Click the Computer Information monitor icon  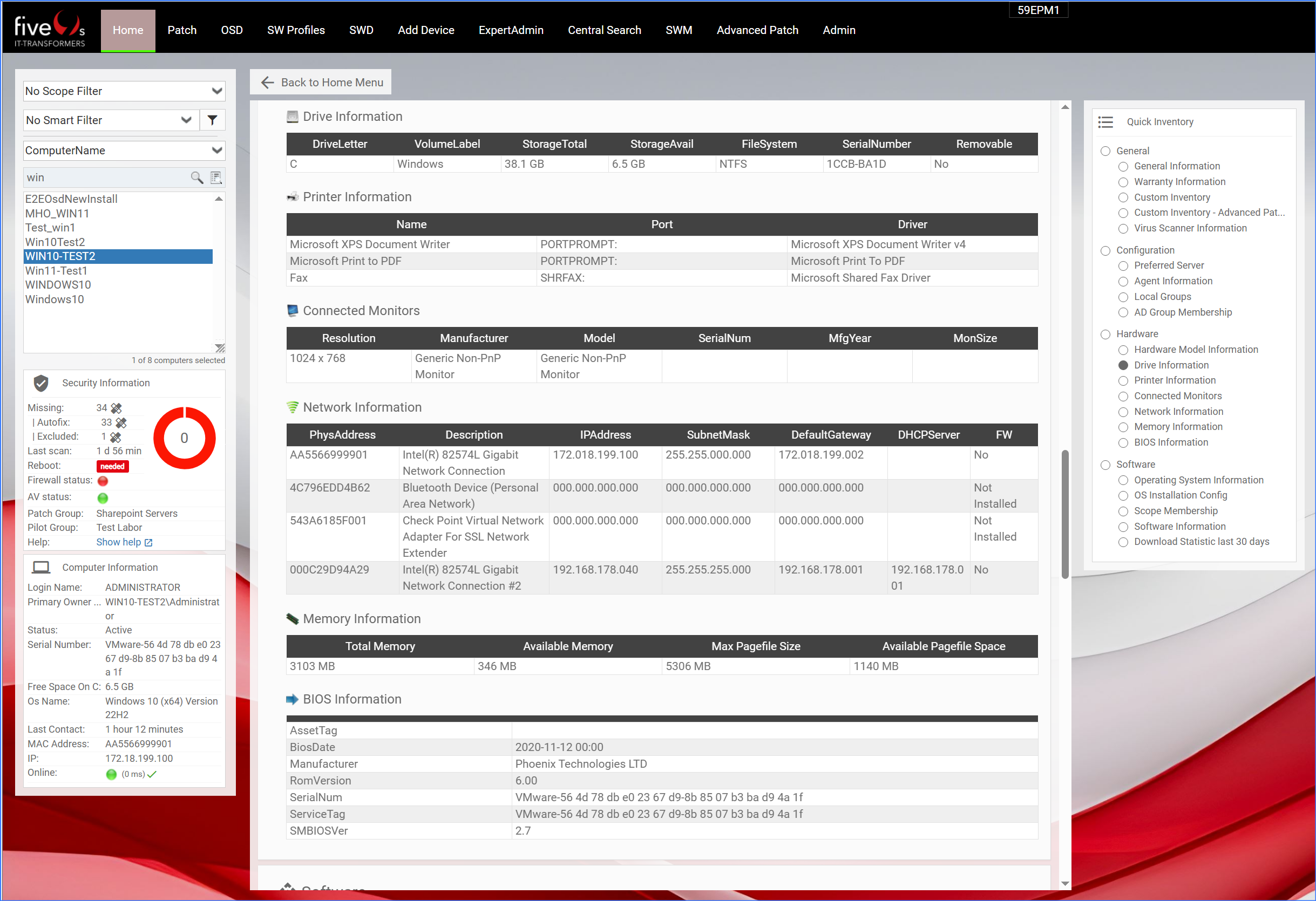pos(41,567)
